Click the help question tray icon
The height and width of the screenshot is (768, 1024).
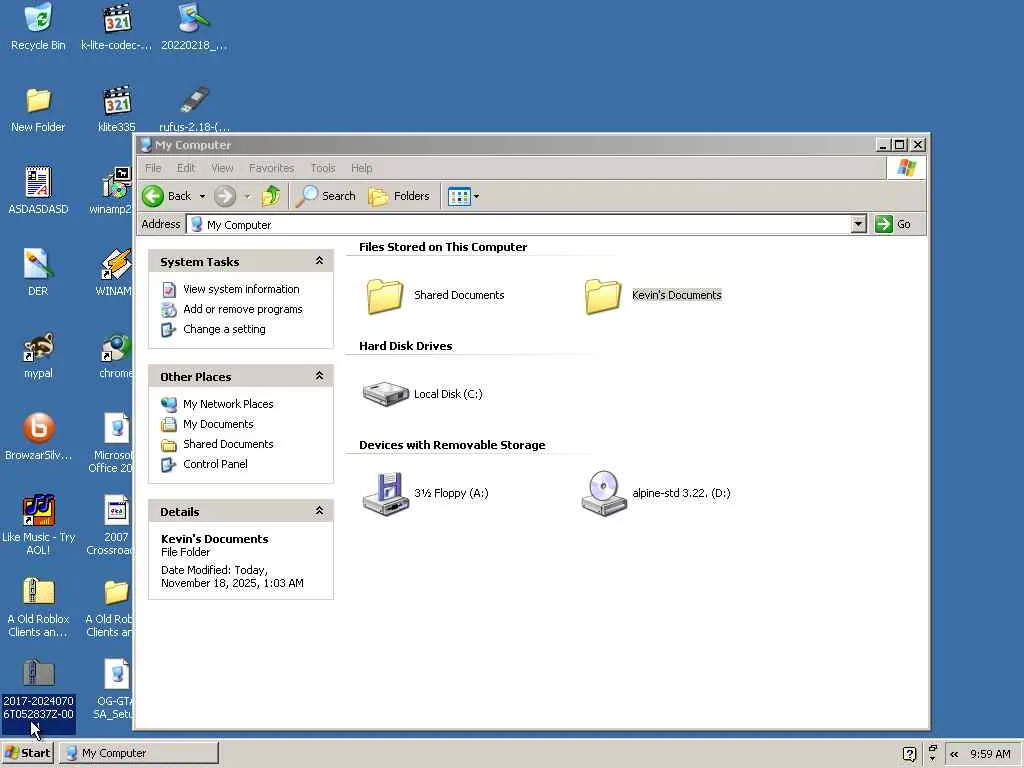click(x=909, y=754)
